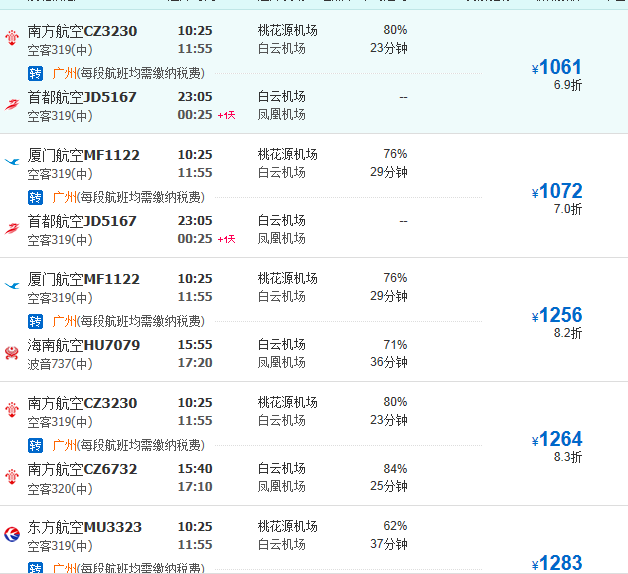Viewport: 628px width, 574px height.
Task: Click 37分钟 delay value for MU3323
Action: 389,544
